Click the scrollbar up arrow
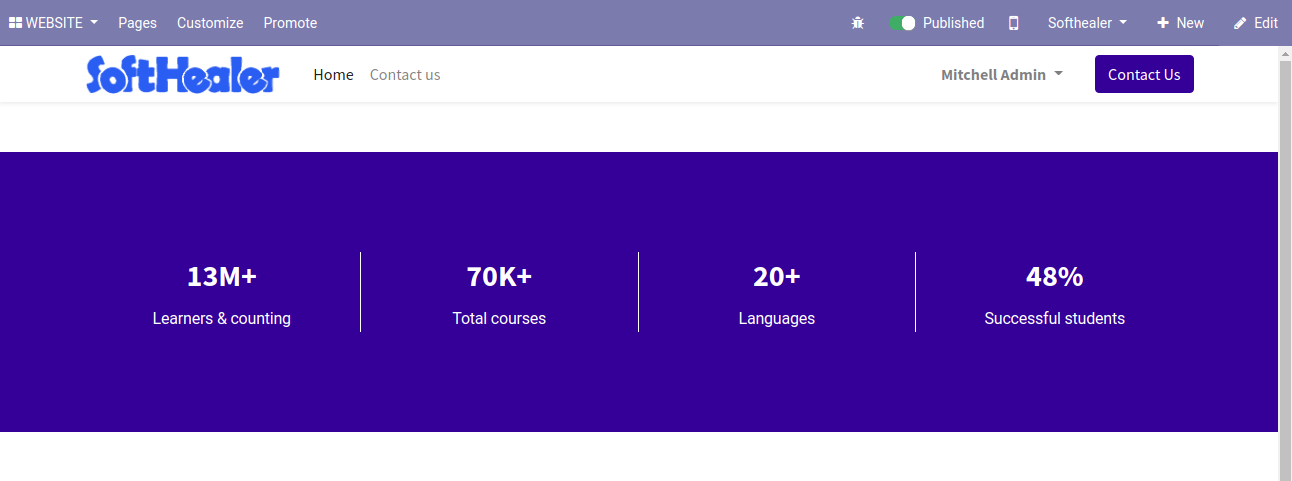1292x481 pixels. (x=1285, y=52)
